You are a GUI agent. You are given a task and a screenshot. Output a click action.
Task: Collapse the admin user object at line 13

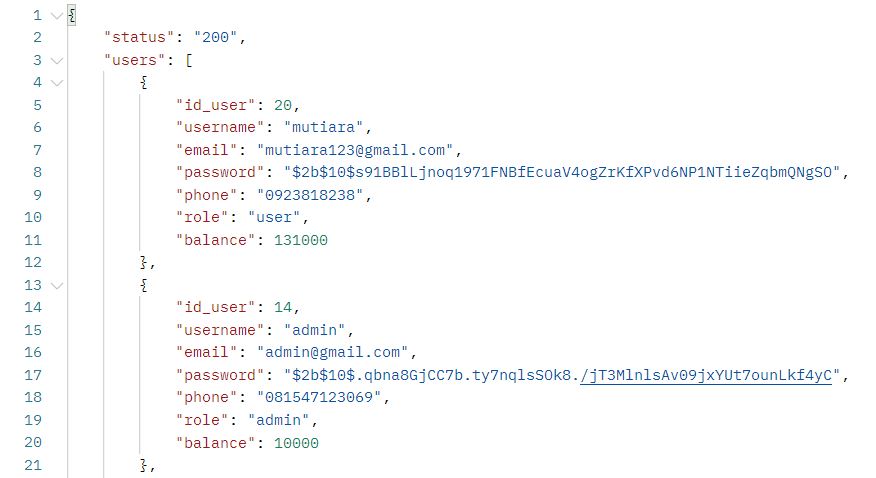[x=56, y=285]
